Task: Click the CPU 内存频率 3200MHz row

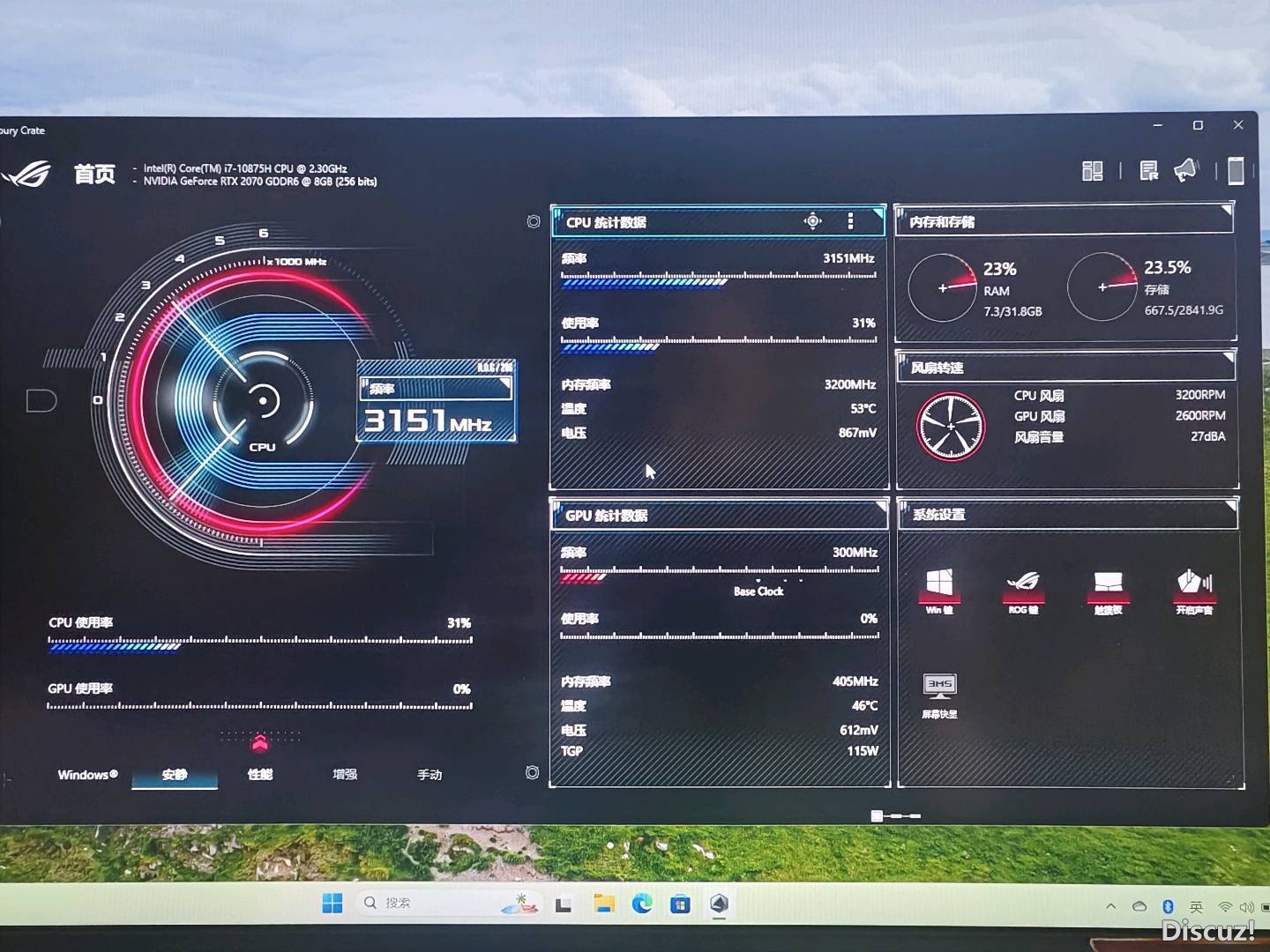Action: pos(719,384)
